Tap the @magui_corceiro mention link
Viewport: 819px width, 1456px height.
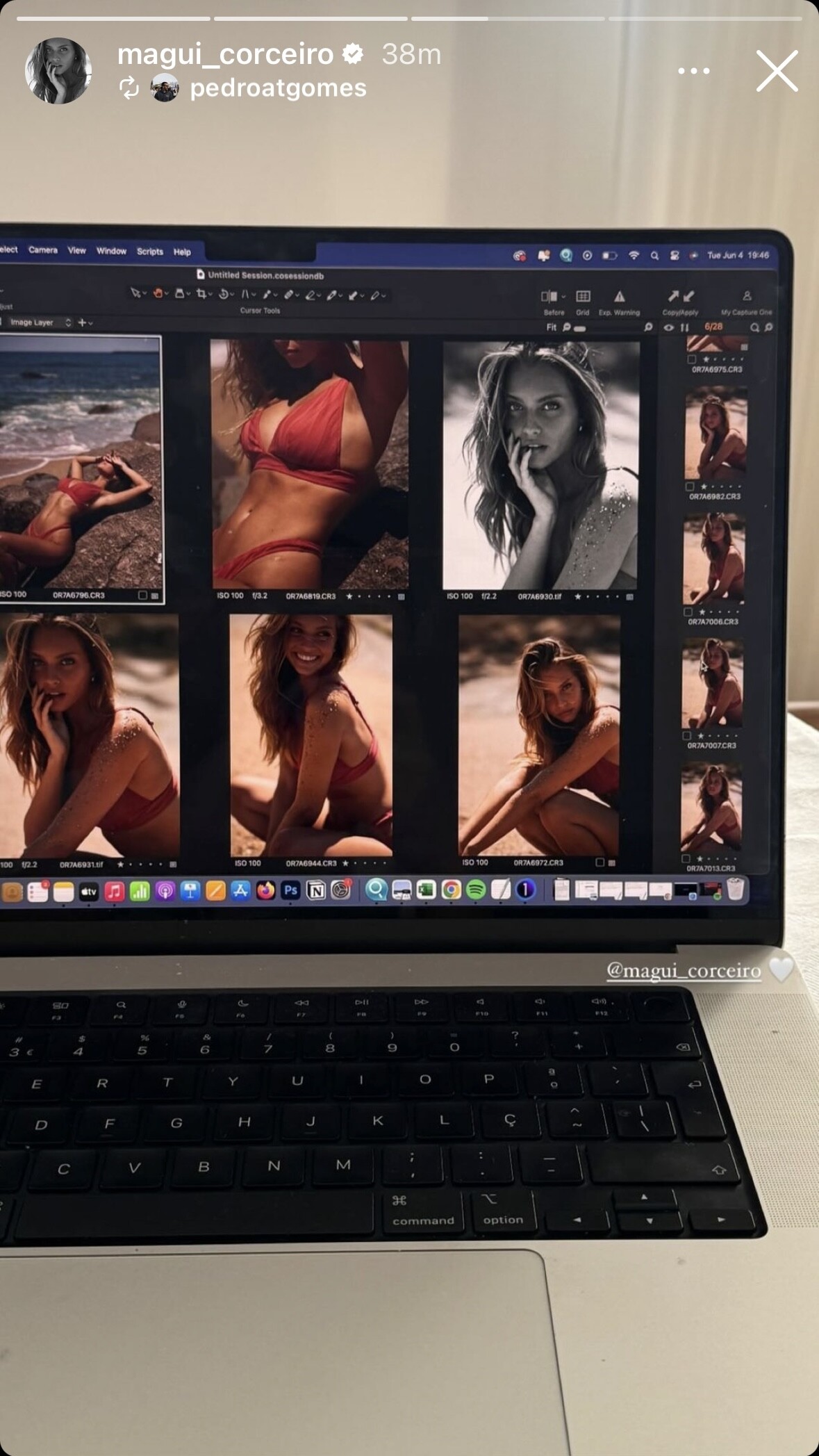[x=684, y=970]
